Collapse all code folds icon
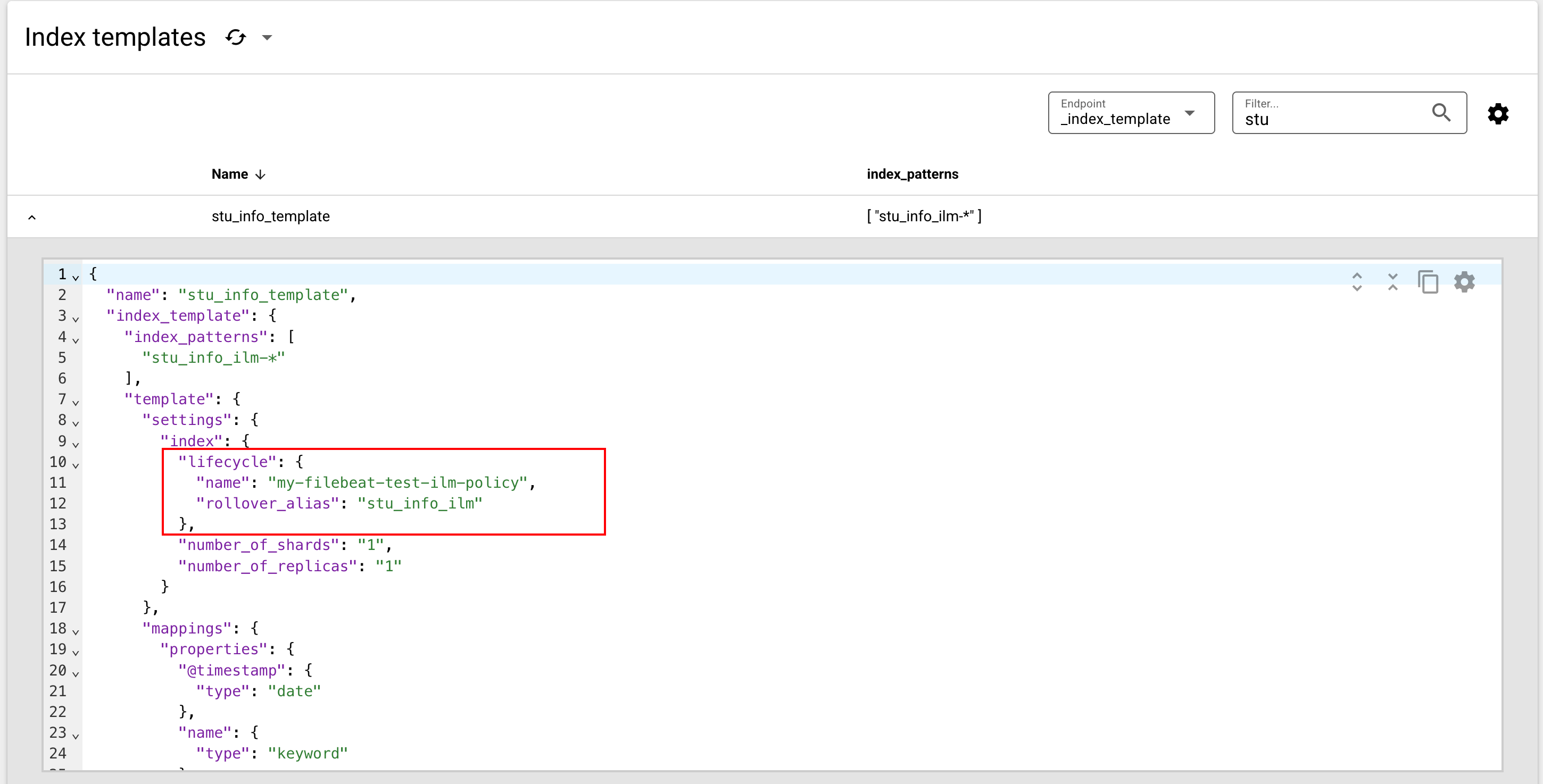 point(1392,282)
